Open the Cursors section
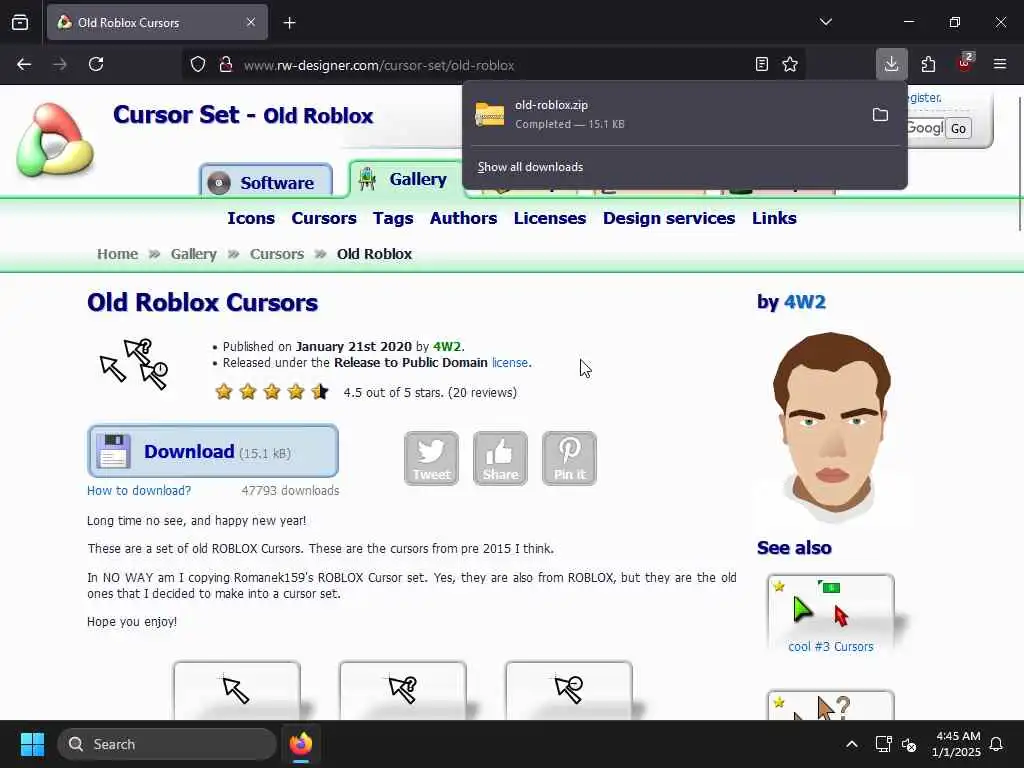 tap(324, 218)
